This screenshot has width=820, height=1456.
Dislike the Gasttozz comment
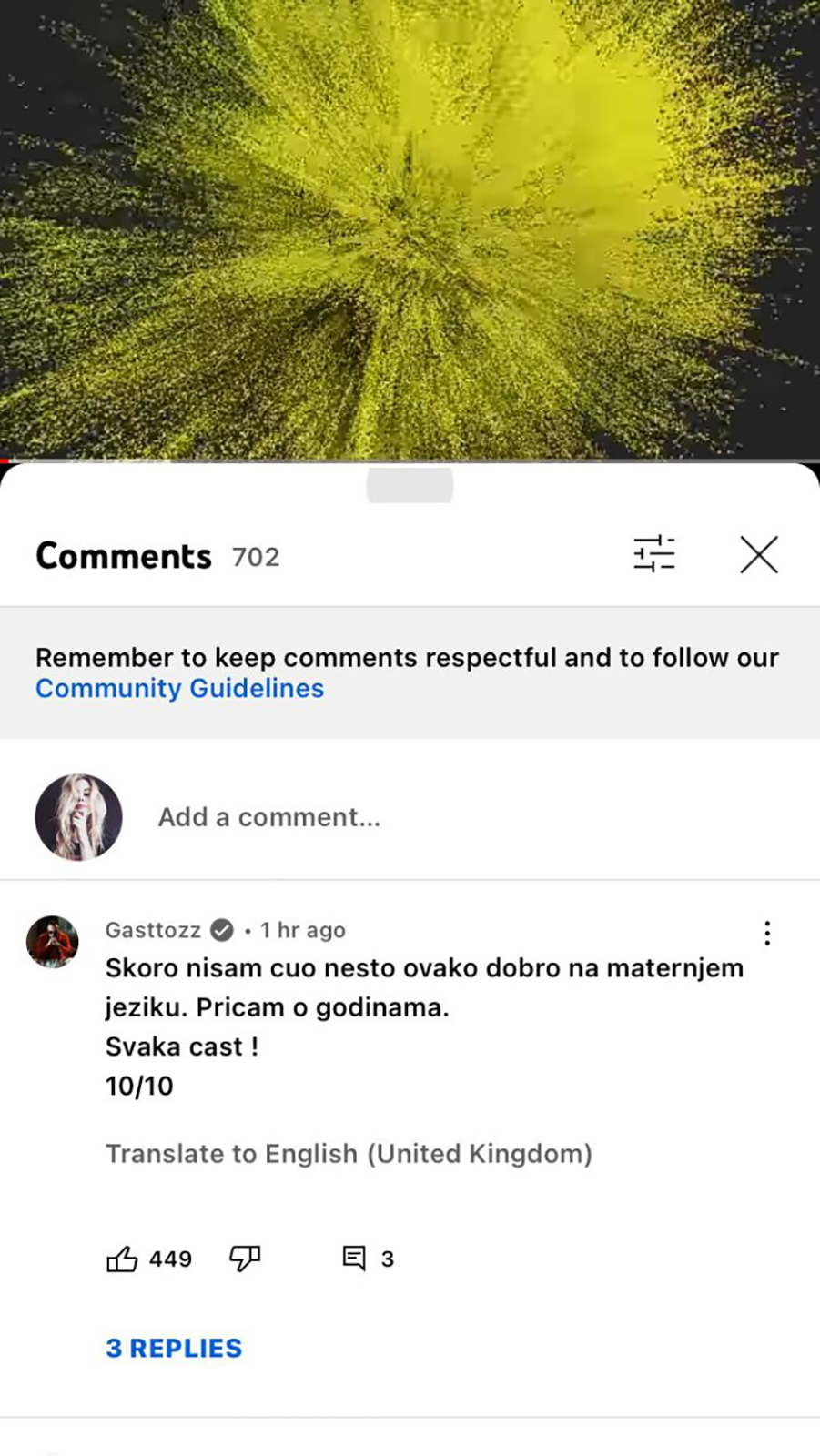[x=245, y=1259]
